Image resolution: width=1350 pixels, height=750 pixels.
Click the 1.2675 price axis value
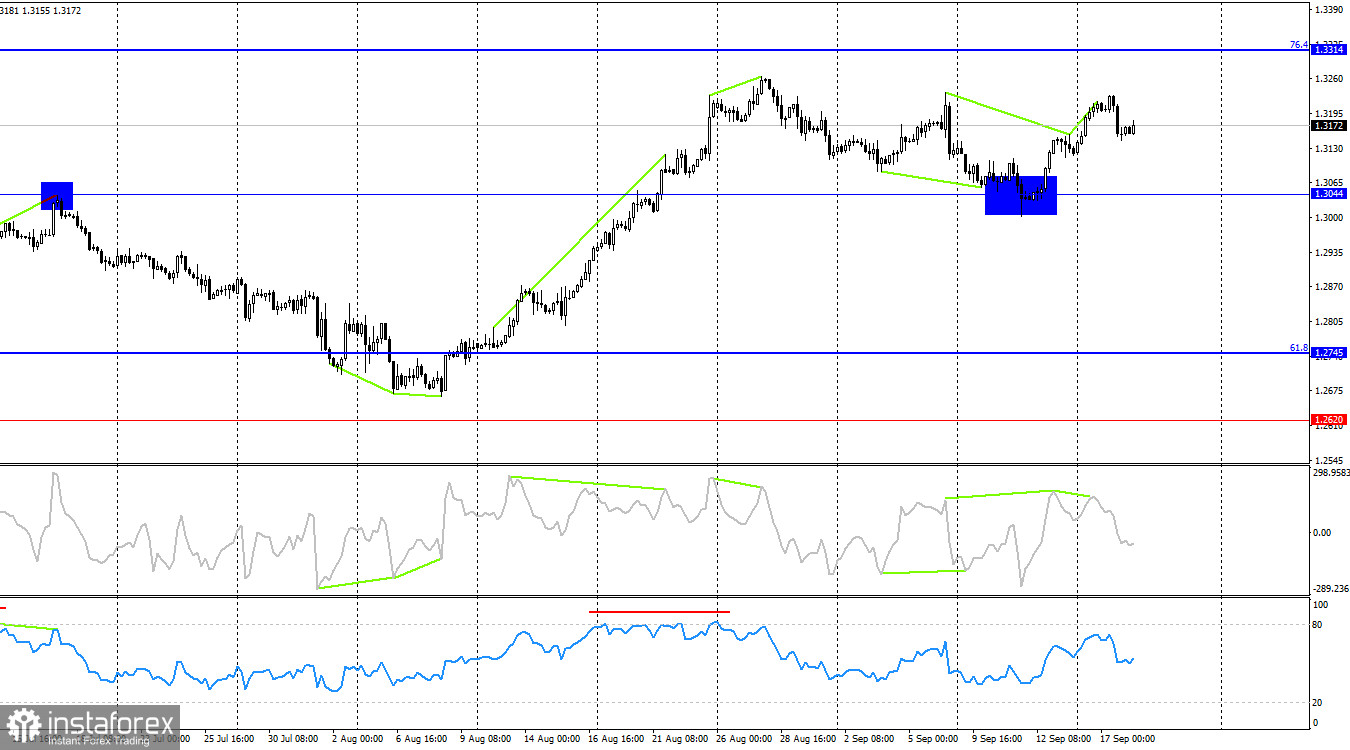pos(1329,390)
